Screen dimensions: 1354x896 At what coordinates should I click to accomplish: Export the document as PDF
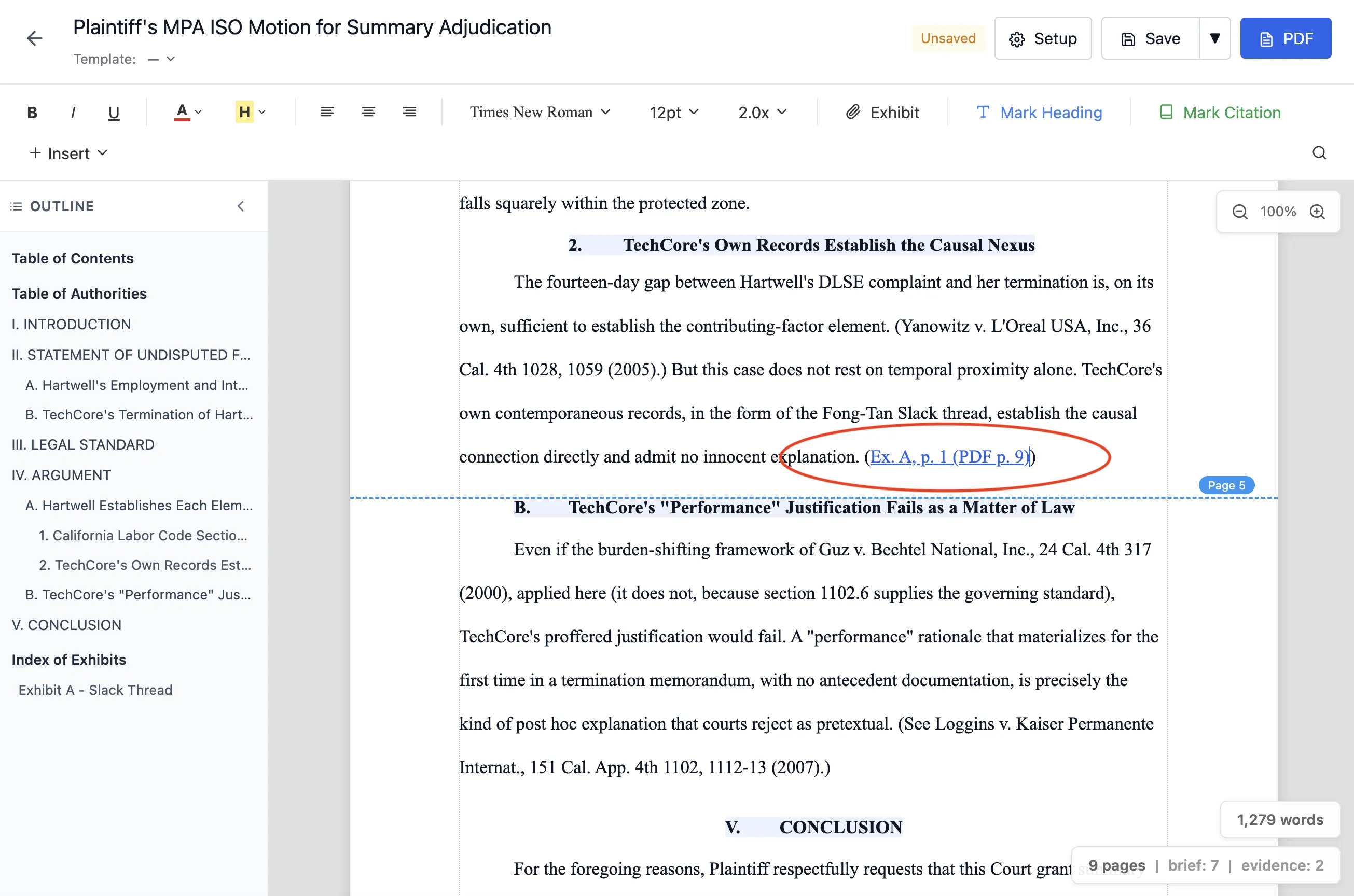click(1286, 38)
